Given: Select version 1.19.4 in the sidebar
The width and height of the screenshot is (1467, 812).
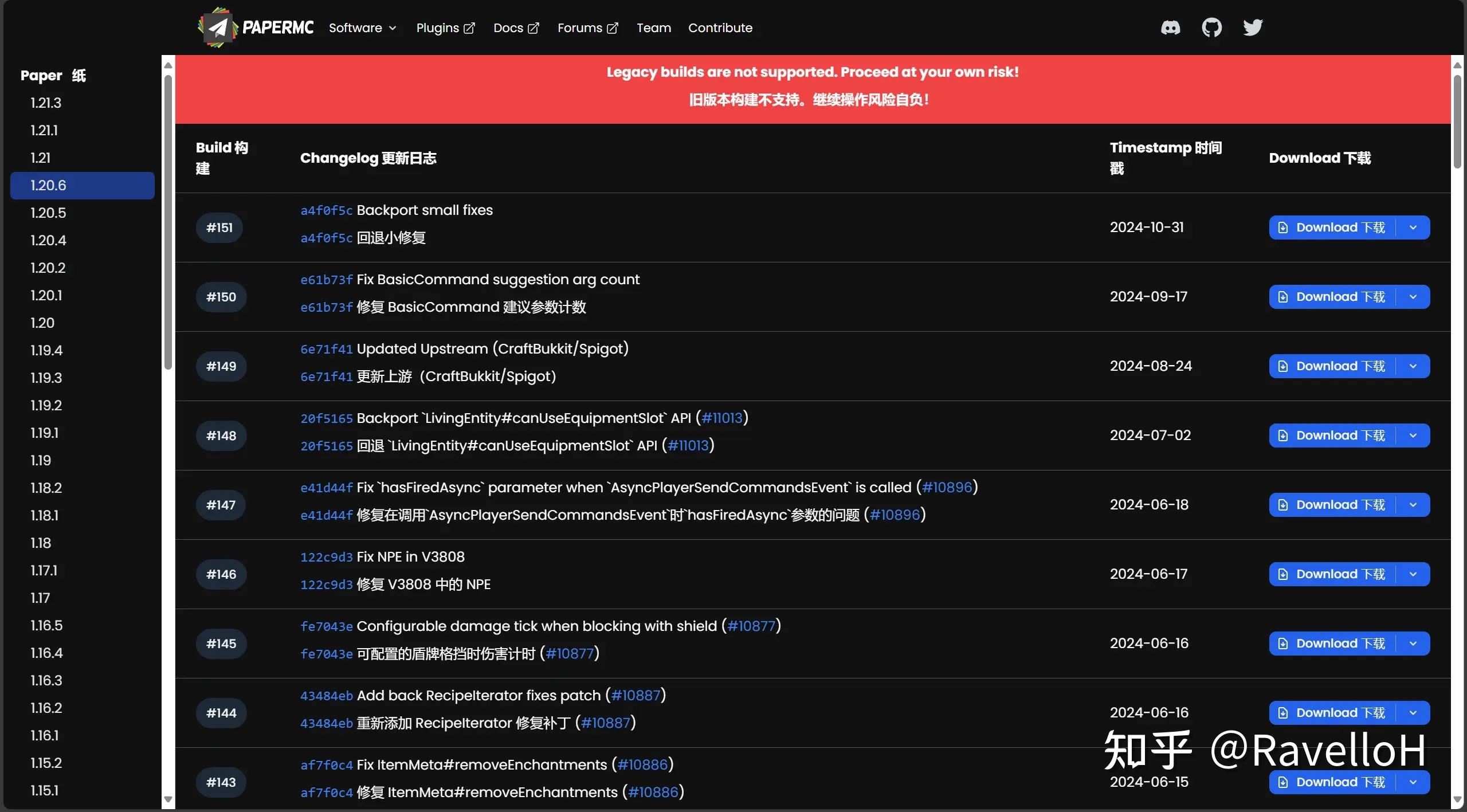Looking at the screenshot, I should tap(46, 350).
